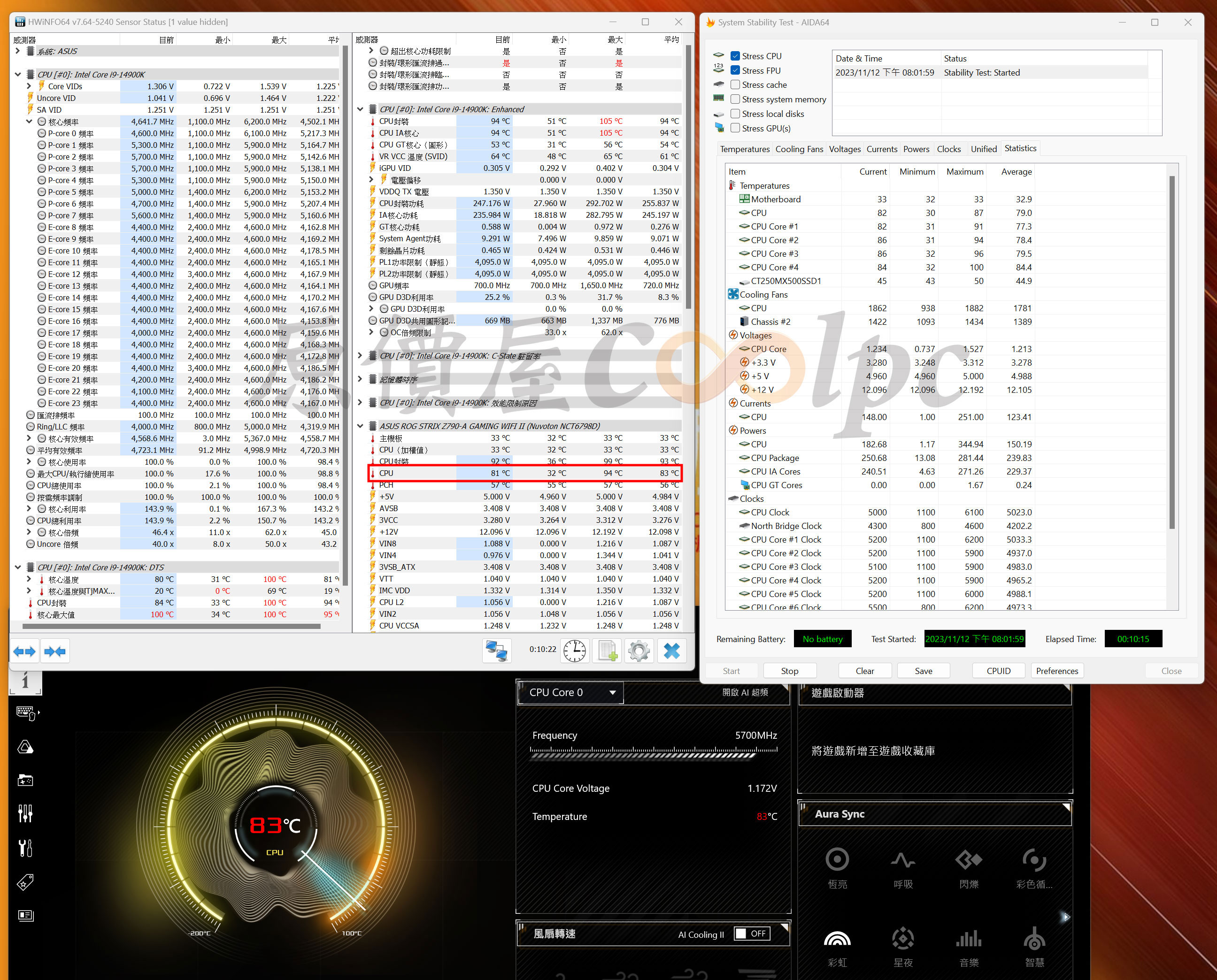Open the game library folder icon in Armoury Crate

click(25, 781)
